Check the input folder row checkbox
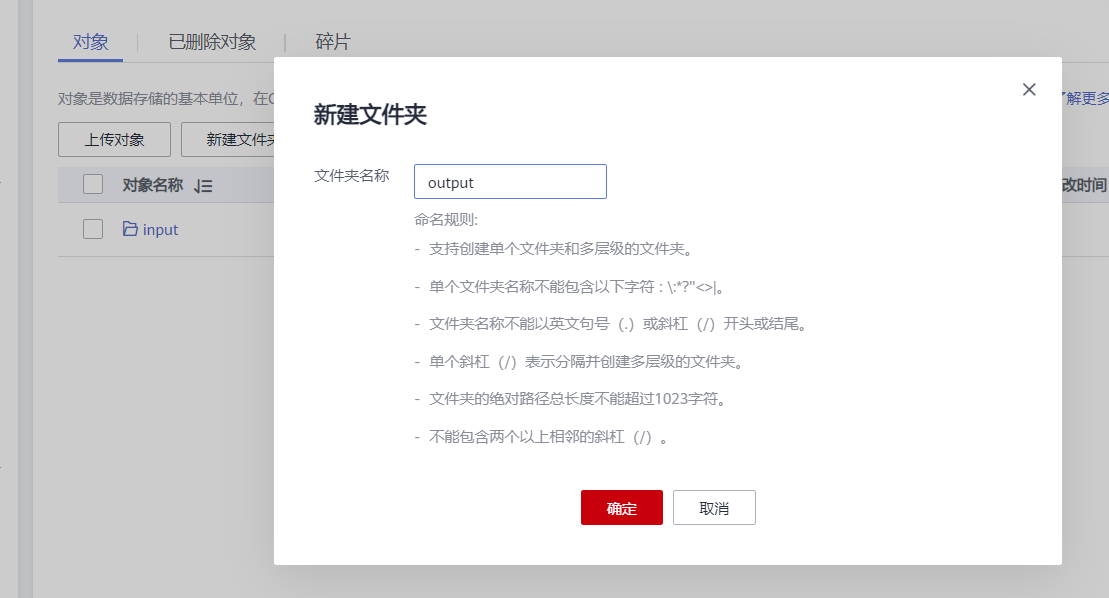Image resolution: width=1109 pixels, height=598 pixels. [x=93, y=229]
